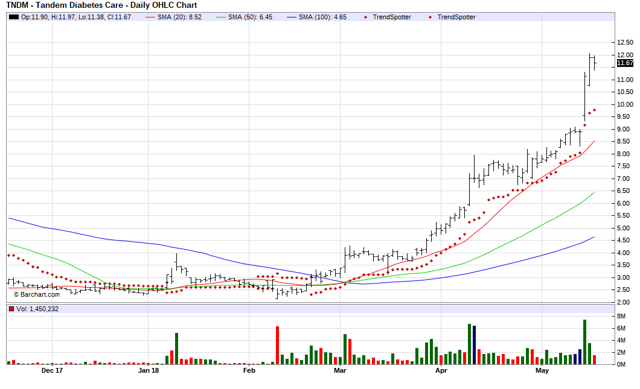
Task: Click the Jan 18 date axis label
Action: [149, 371]
